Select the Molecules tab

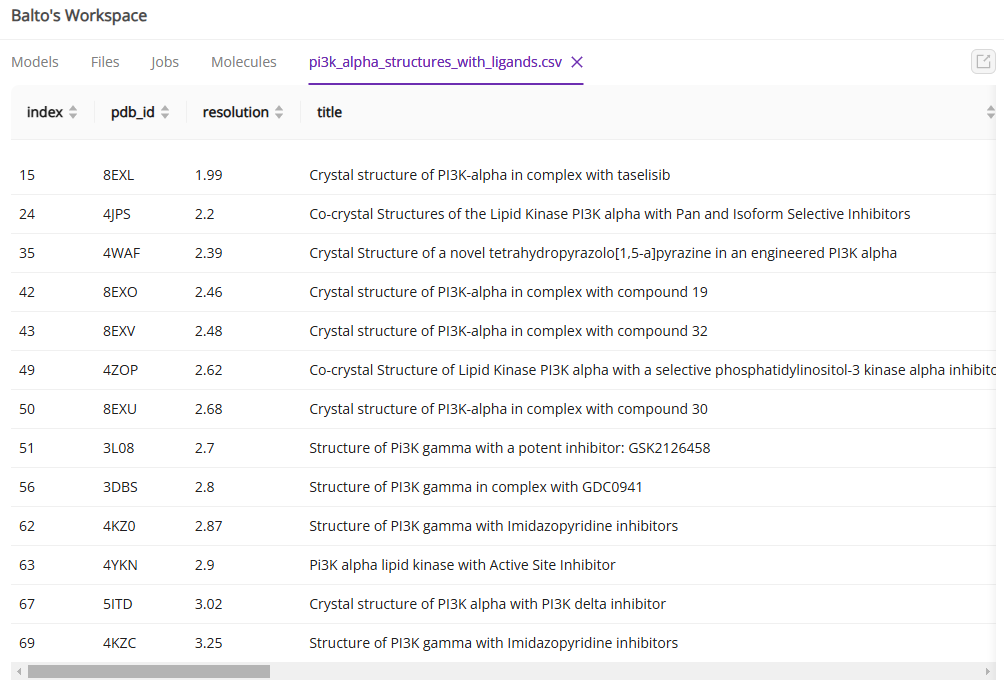coord(243,62)
